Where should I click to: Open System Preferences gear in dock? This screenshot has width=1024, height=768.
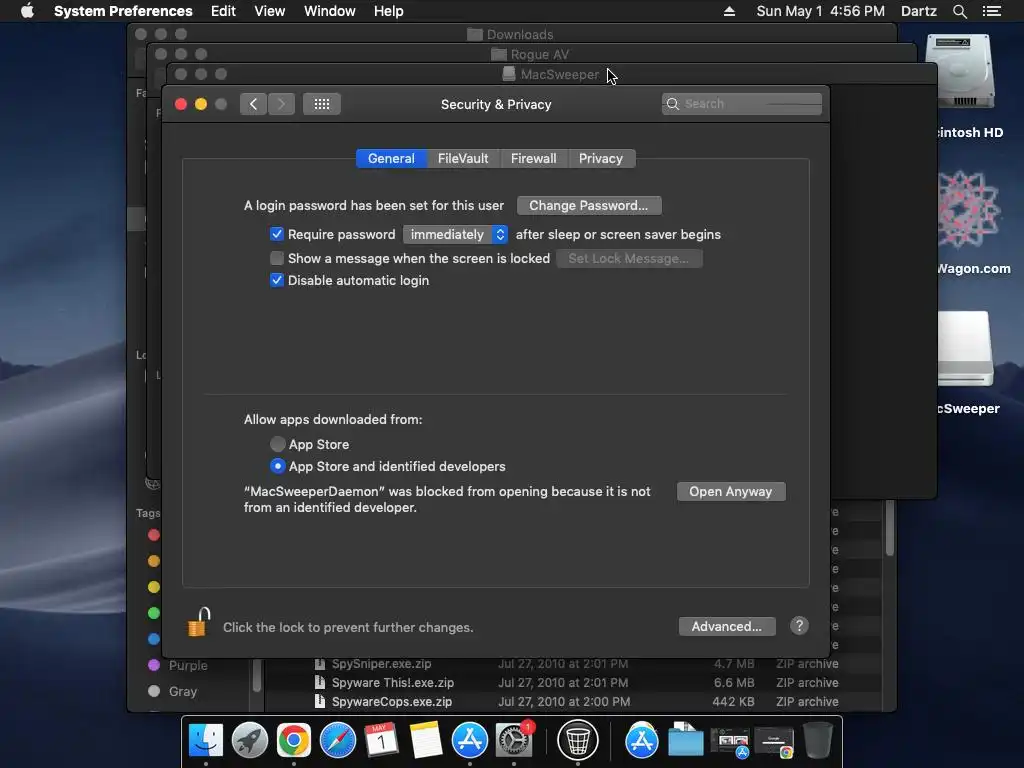point(514,741)
